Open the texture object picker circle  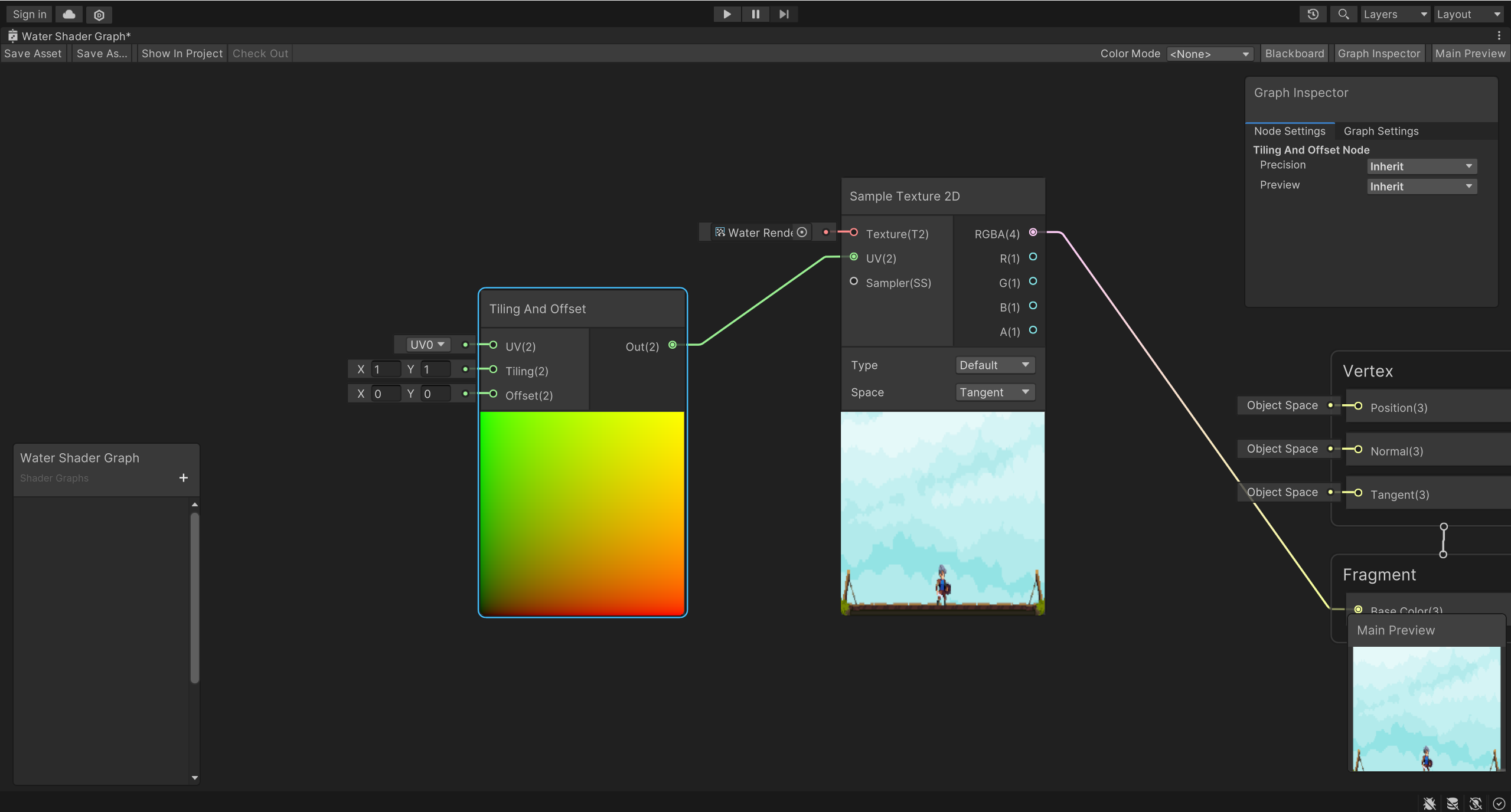(x=802, y=233)
